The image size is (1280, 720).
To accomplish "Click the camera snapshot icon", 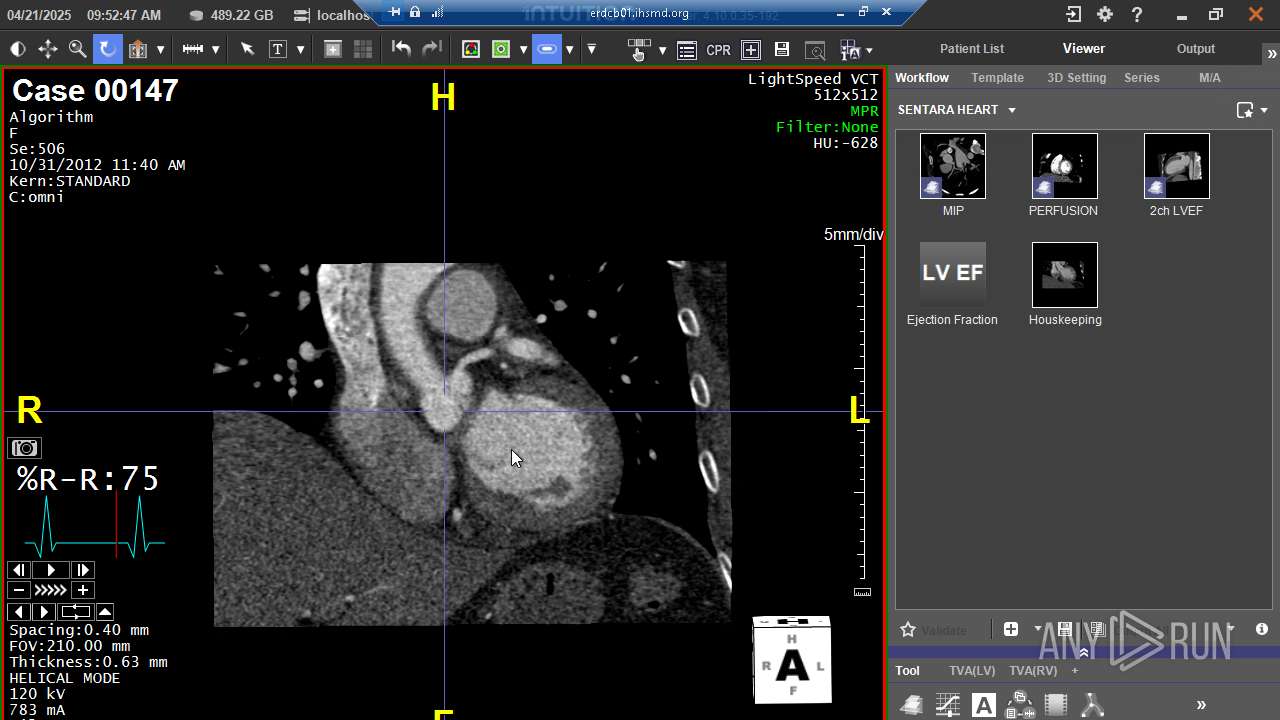I will tap(24, 448).
